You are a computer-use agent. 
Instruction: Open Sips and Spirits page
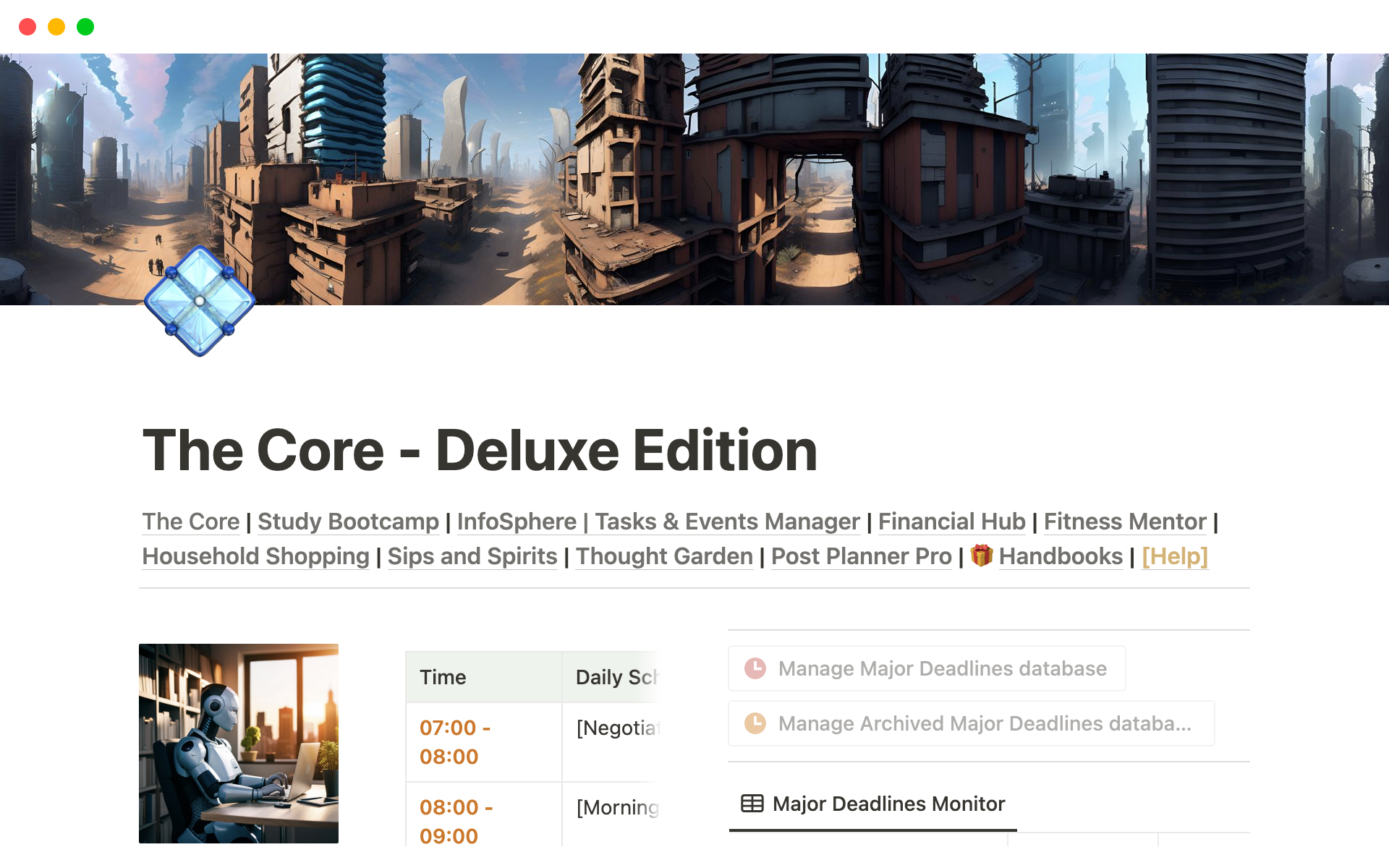point(472,556)
